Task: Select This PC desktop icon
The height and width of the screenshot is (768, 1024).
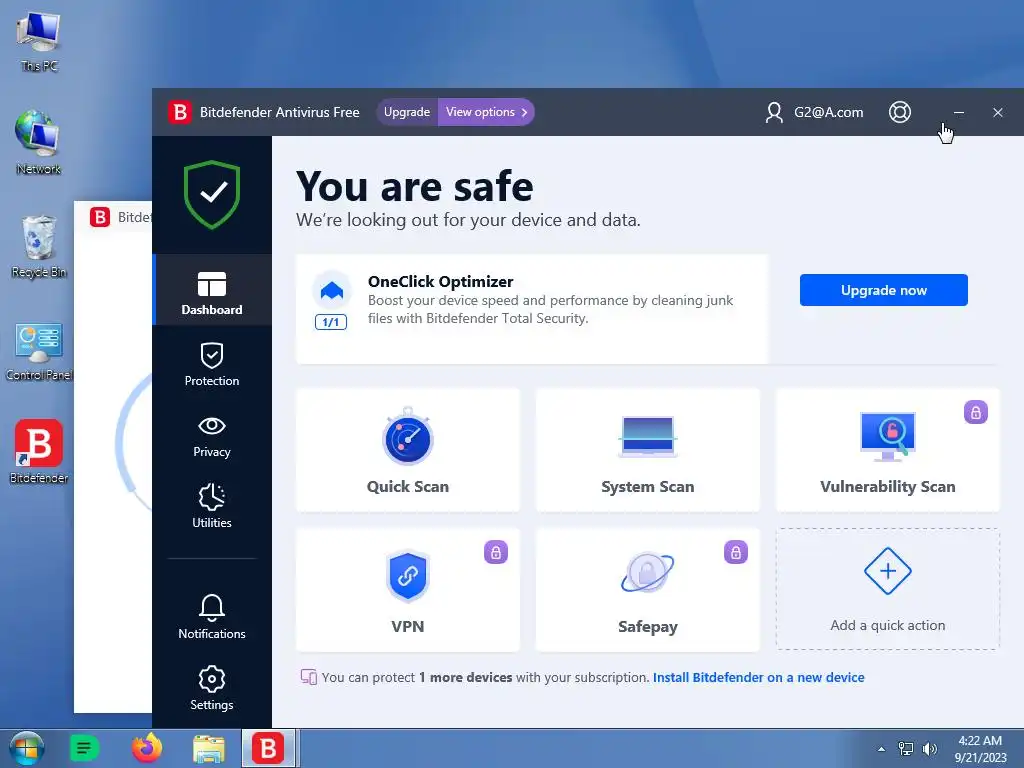Action: [39, 42]
